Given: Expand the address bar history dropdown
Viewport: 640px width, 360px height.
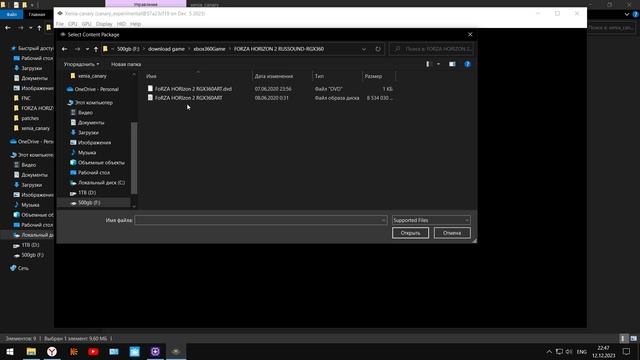Looking at the screenshot, I should pyautogui.click(x=364, y=49).
